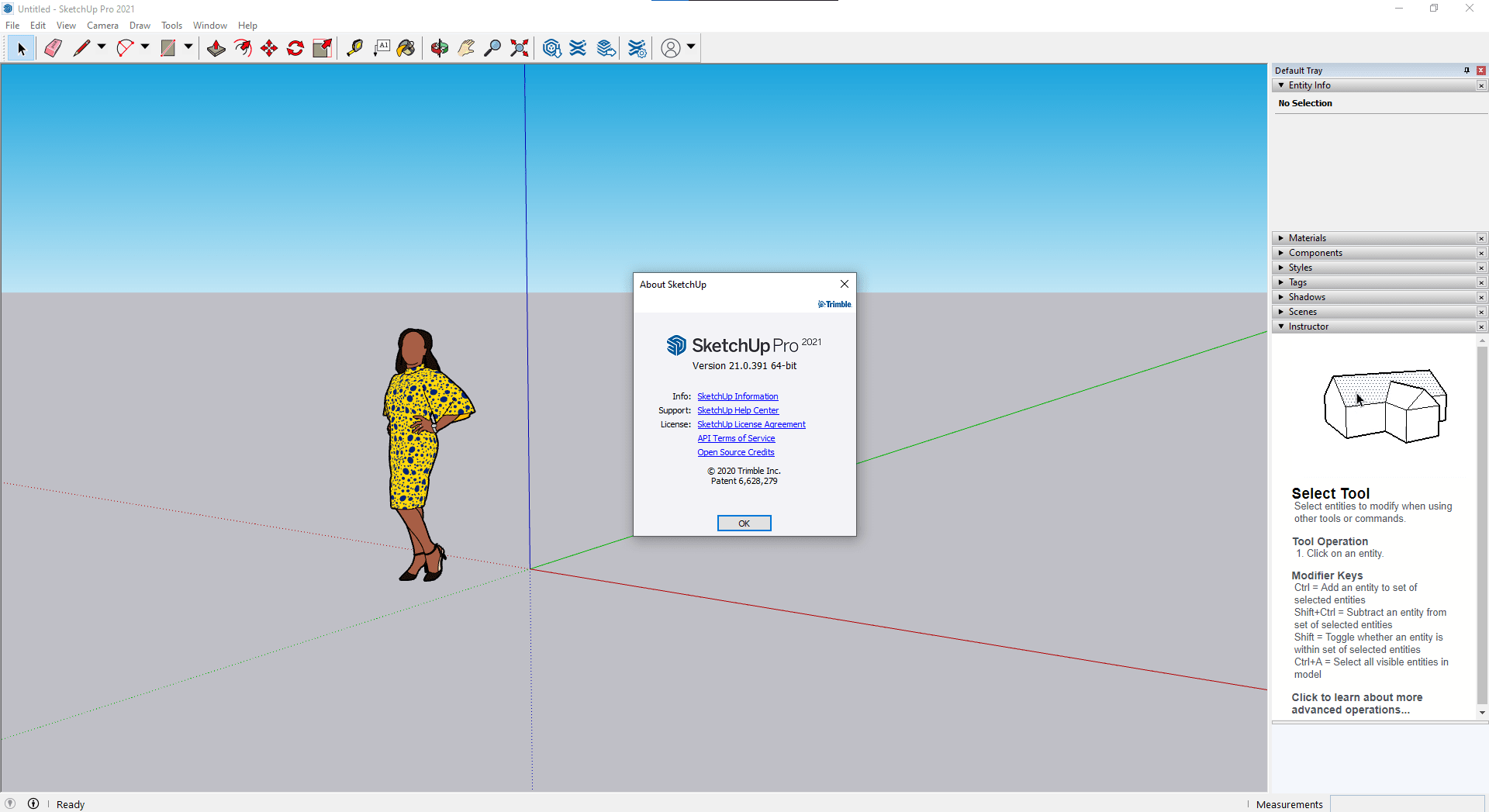Viewport: 1489px width, 812px height.
Task: Expand the Components panel
Action: [1281, 253]
